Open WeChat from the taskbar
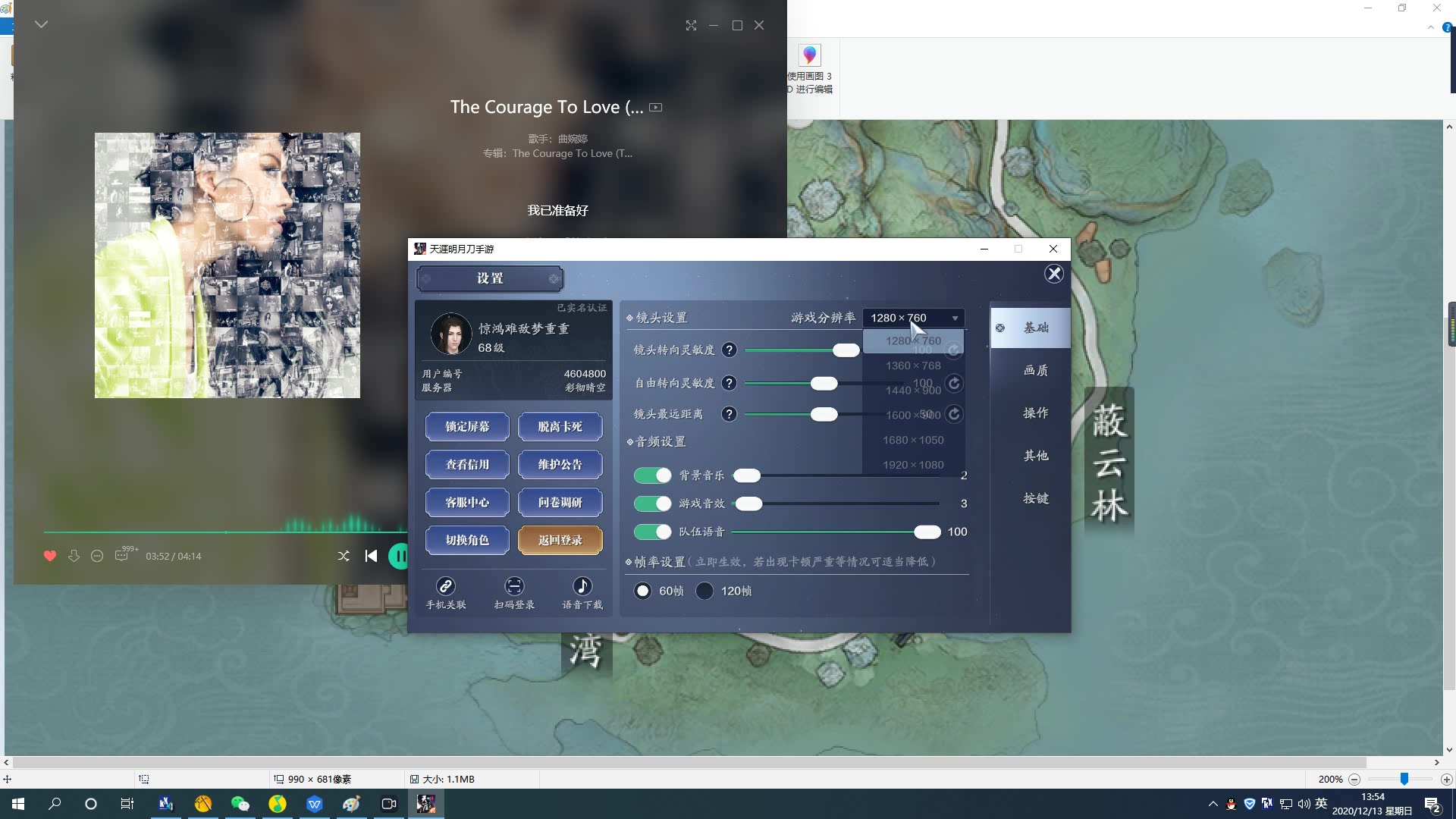This screenshot has width=1456, height=819. click(x=240, y=804)
